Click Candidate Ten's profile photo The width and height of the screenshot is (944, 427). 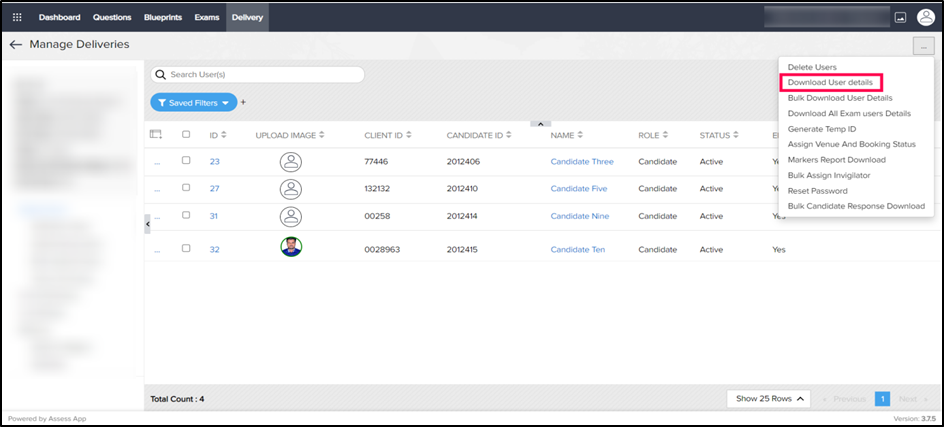[x=291, y=249]
